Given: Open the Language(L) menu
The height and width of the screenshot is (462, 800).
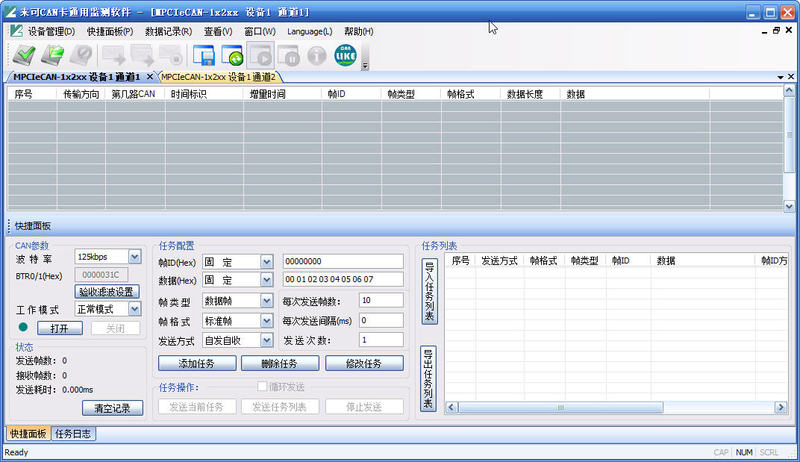Looking at the screenshot, I should (x=309, y=32).
